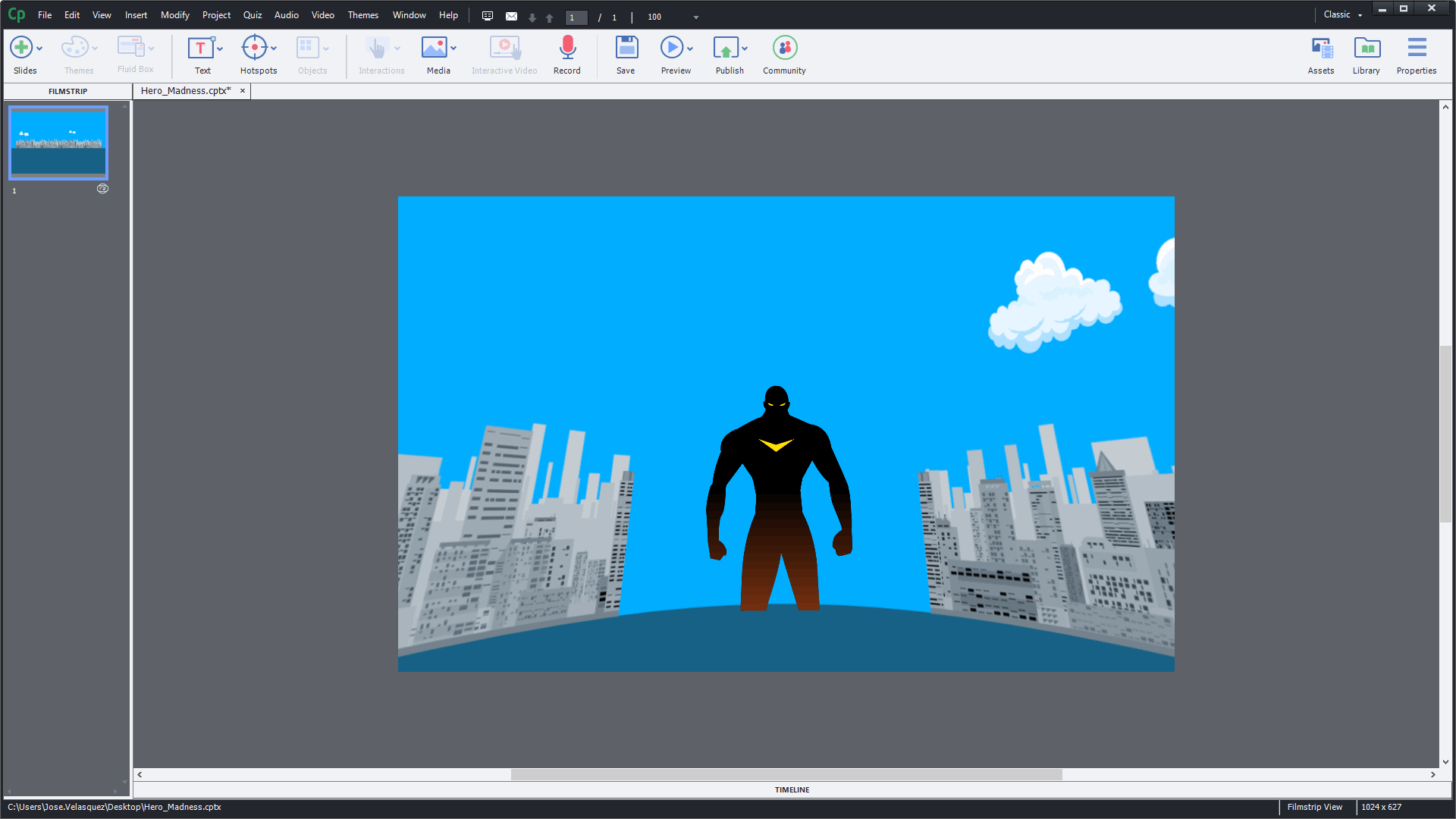Expand the TIMELINE panel
The image size is (1456, 819).
click(792, 789)
